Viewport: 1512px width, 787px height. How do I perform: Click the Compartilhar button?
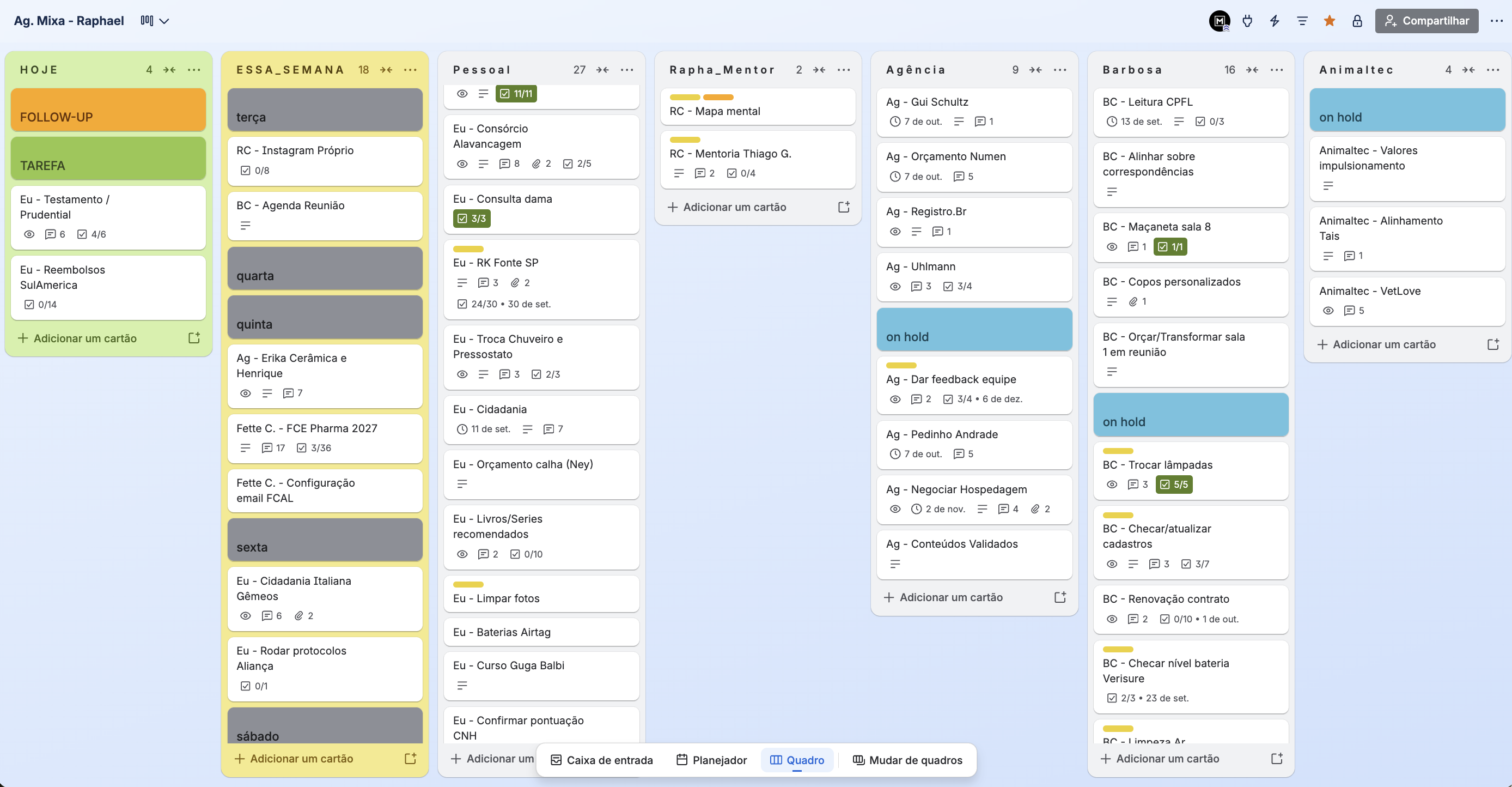1426,21
